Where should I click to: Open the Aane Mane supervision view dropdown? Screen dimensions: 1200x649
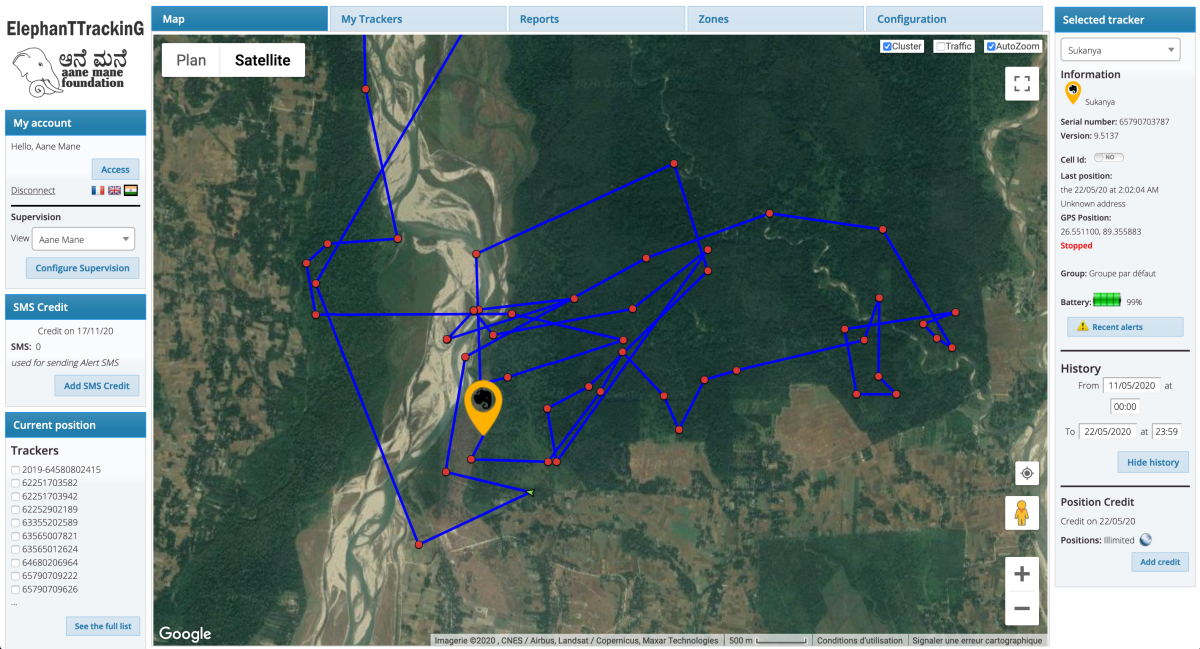(x=83, y=238)
